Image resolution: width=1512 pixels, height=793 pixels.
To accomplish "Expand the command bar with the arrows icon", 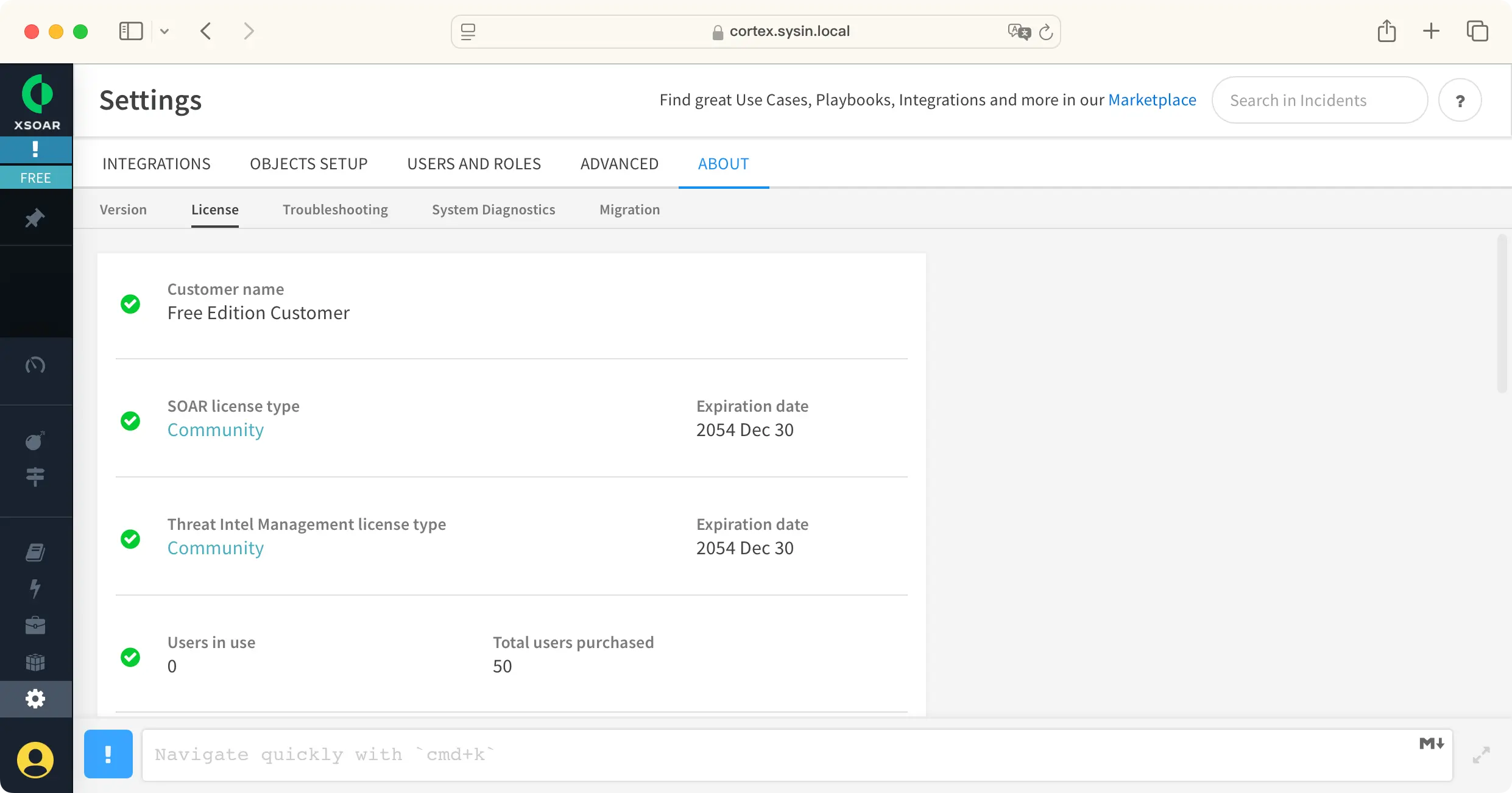I will (1481, 755).
